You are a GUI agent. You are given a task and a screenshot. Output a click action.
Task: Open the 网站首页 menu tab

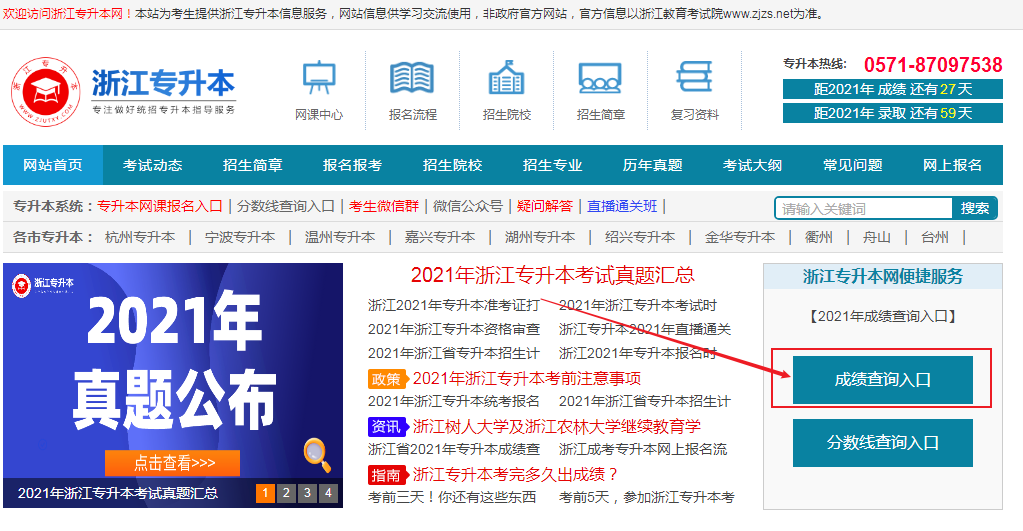pos(53,165)
